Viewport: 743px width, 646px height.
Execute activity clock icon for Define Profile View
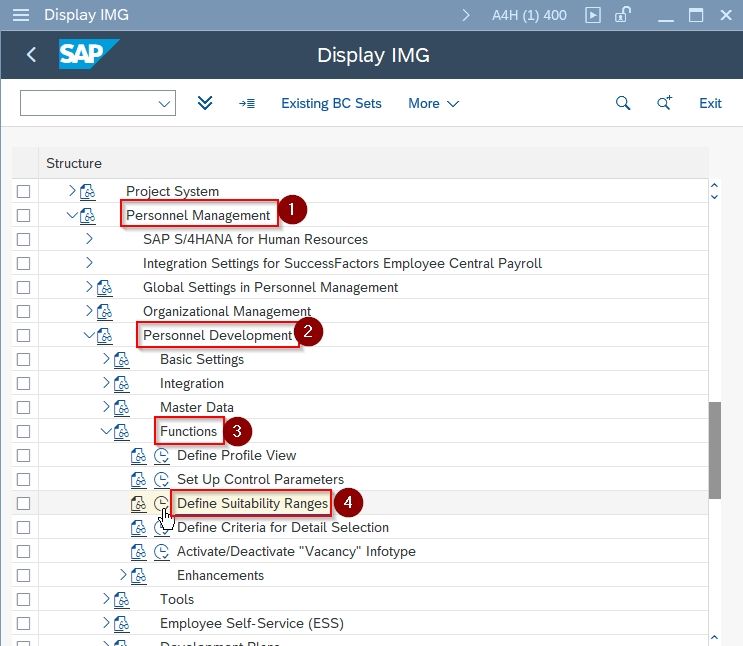click(x=162, y=456)
